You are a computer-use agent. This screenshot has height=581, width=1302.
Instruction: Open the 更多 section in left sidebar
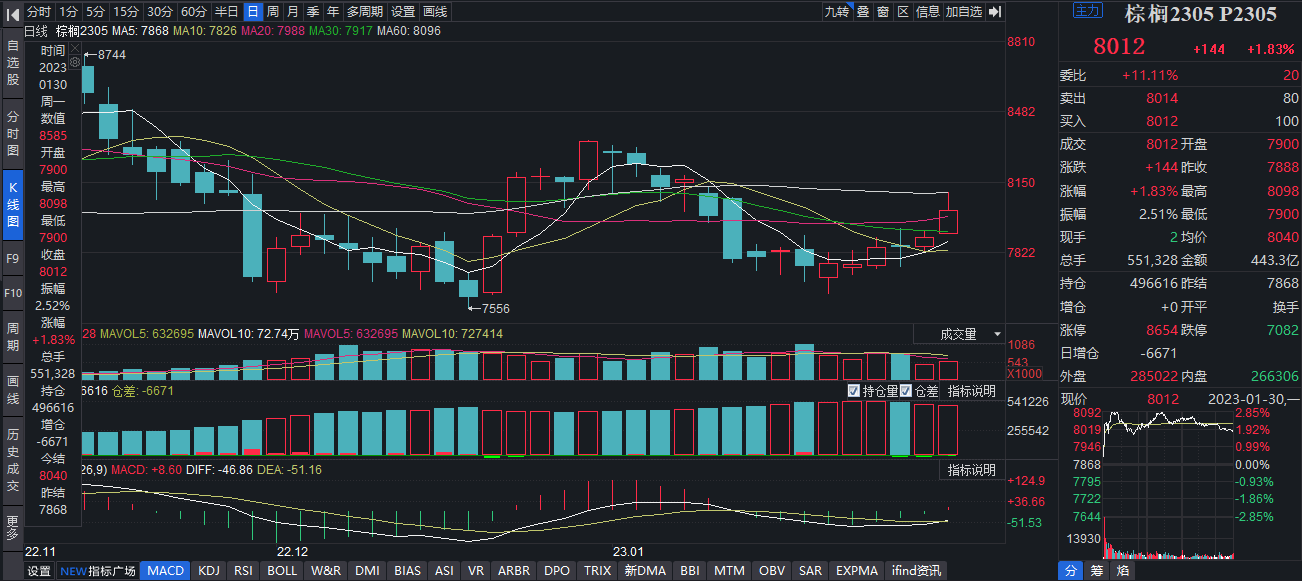[12, 526]
